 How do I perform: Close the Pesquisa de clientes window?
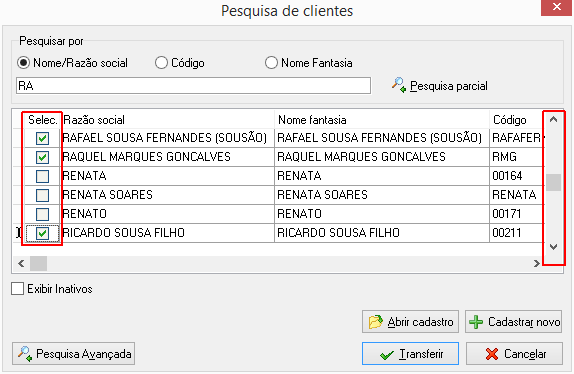point(556,7)
